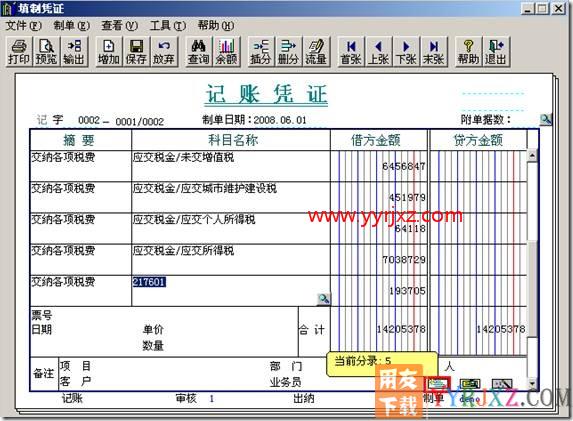Open the 帮助(H) menu
This screenshot has width=573, height=421.
click(216, 26)
